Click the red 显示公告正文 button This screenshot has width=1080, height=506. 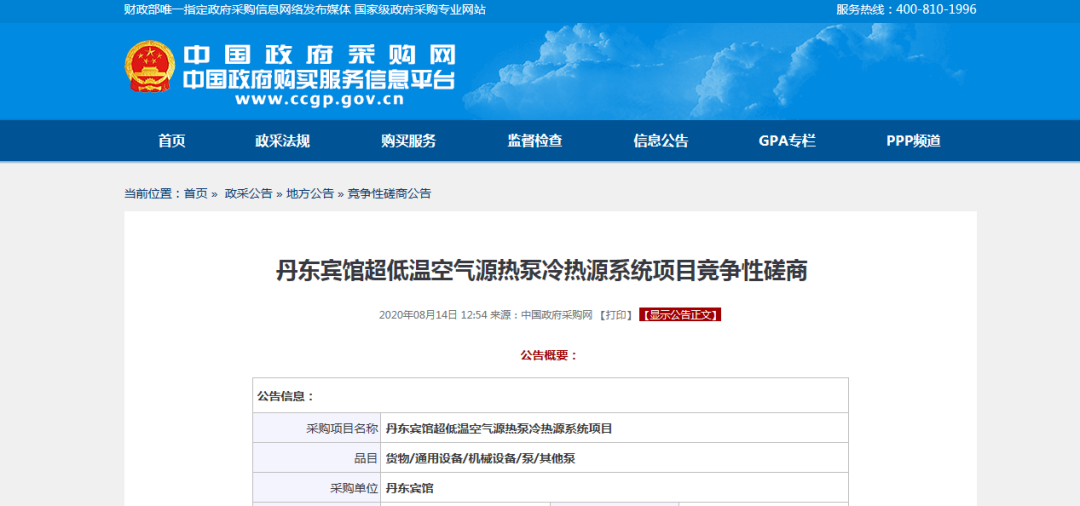[x=680, y=315]
